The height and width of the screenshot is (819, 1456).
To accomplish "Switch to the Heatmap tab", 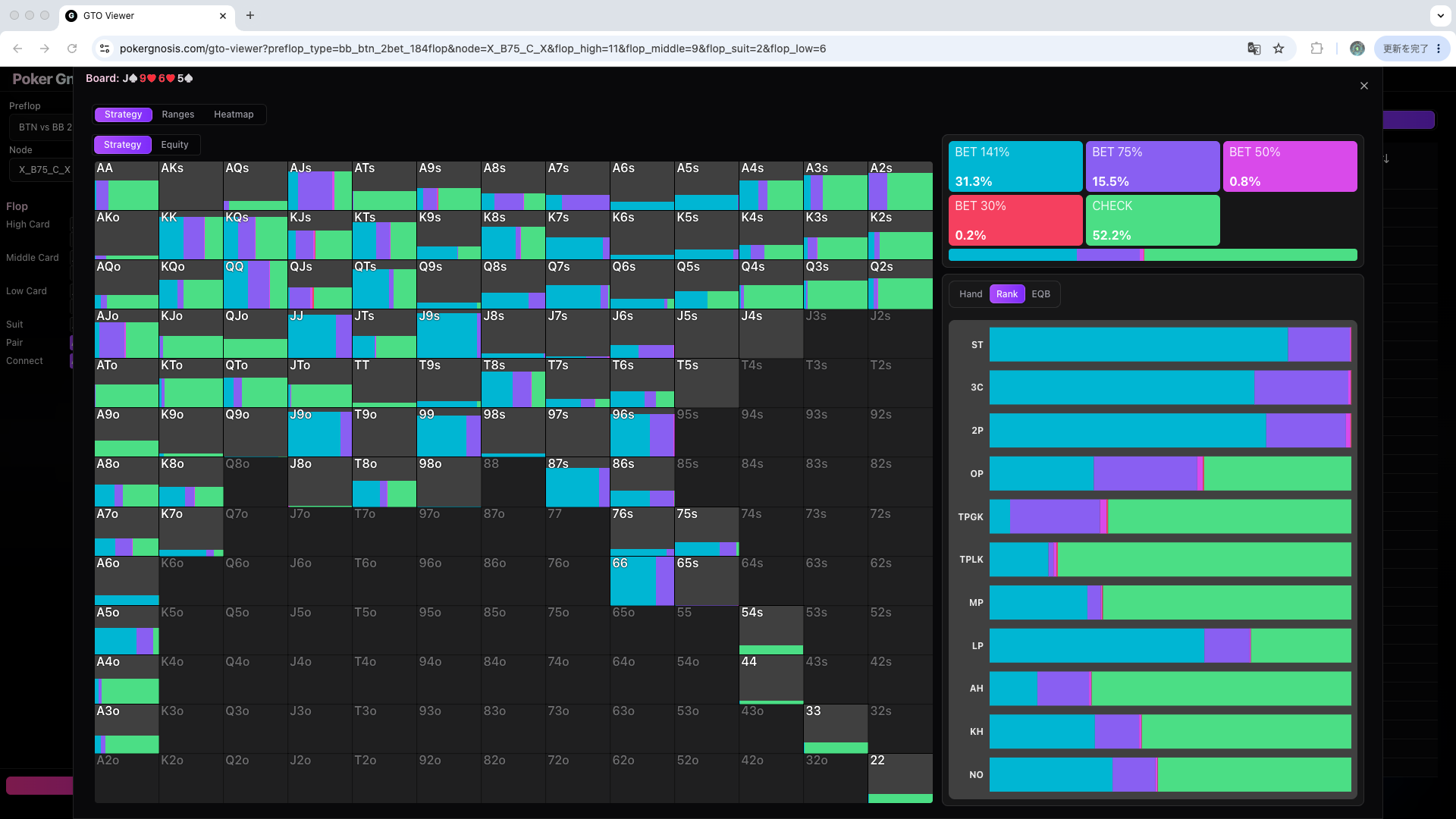I will 234,115.
